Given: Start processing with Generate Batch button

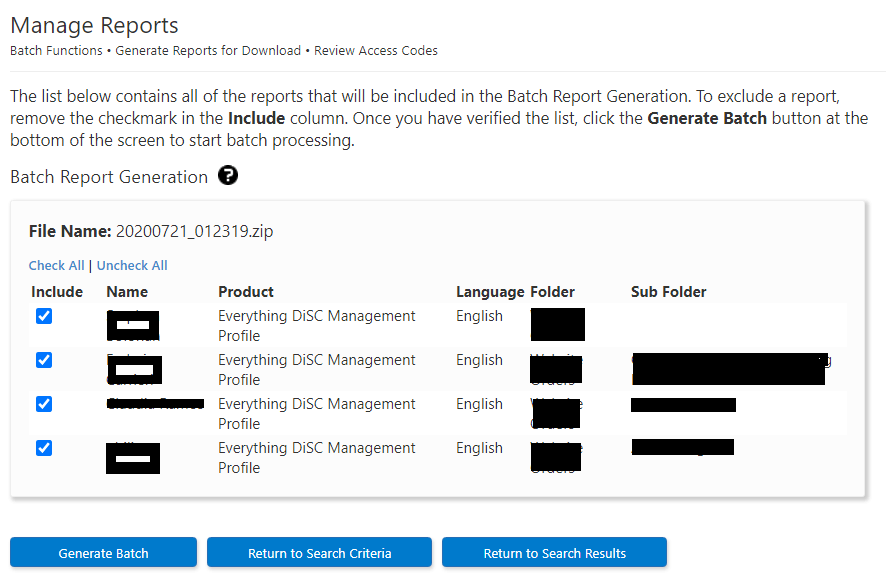Looking at the screenshot, I should click(103, 552).
